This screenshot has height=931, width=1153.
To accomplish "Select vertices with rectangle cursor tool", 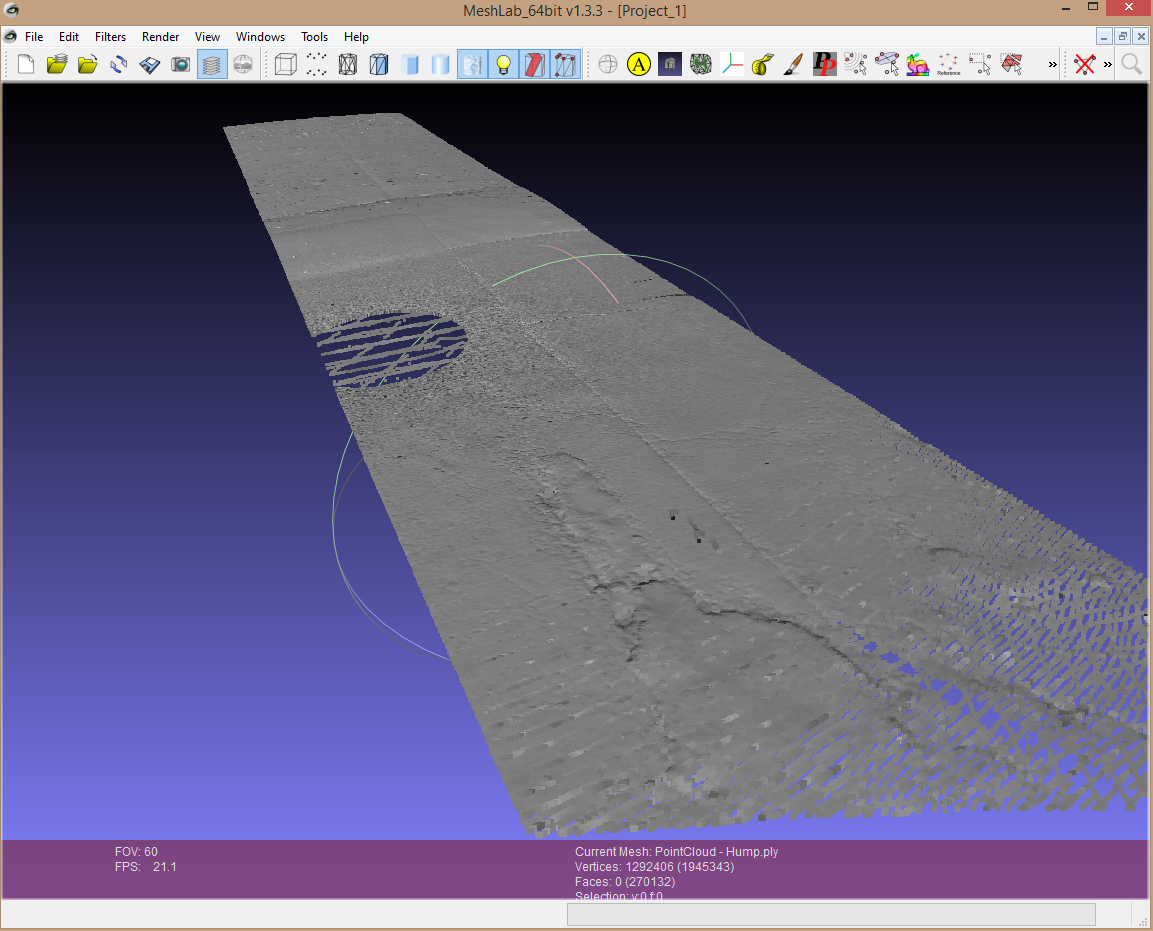I will coord(980,65).
